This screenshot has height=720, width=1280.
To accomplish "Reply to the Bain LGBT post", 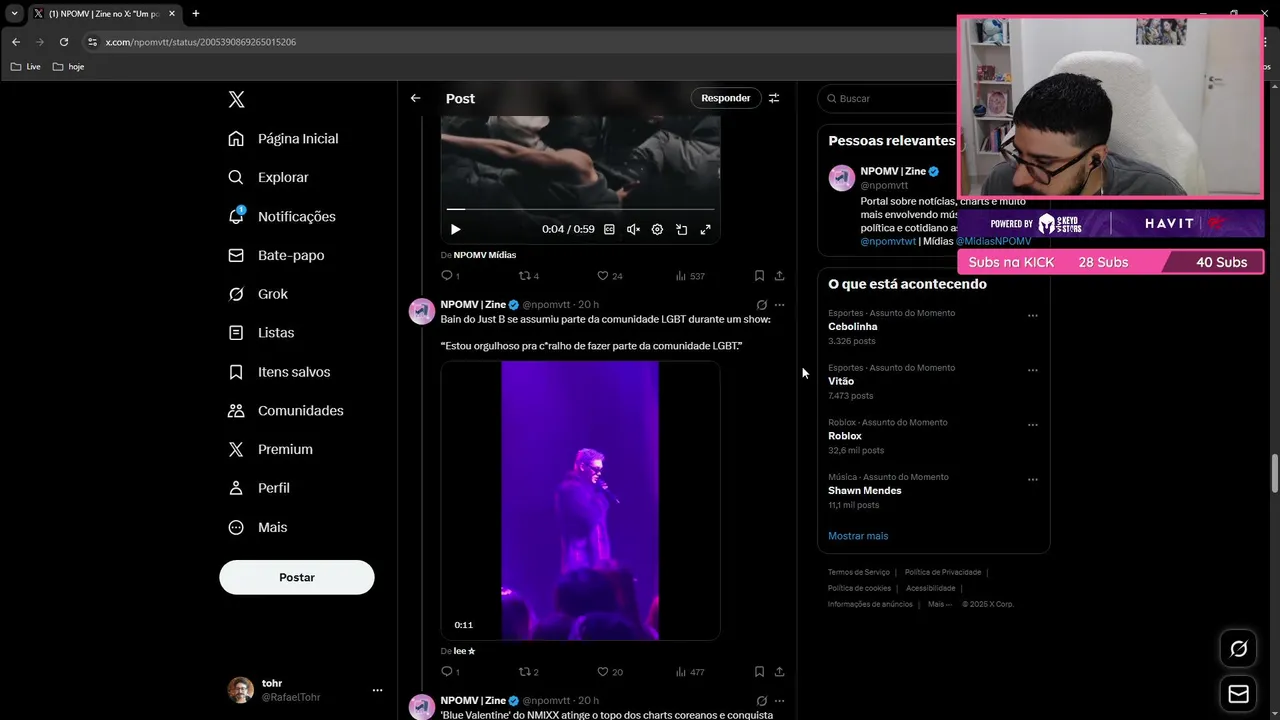I will 450,672.
